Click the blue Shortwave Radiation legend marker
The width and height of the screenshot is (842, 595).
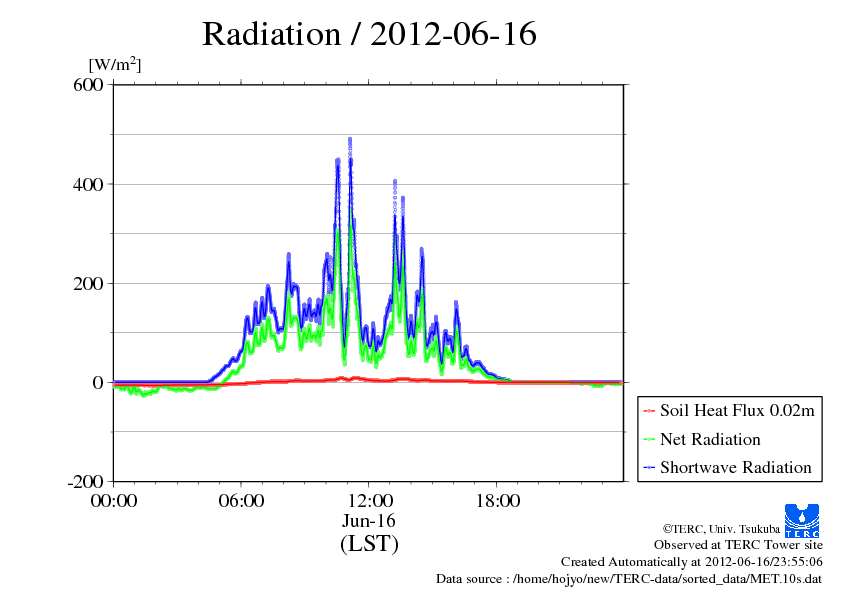[649, 468]
